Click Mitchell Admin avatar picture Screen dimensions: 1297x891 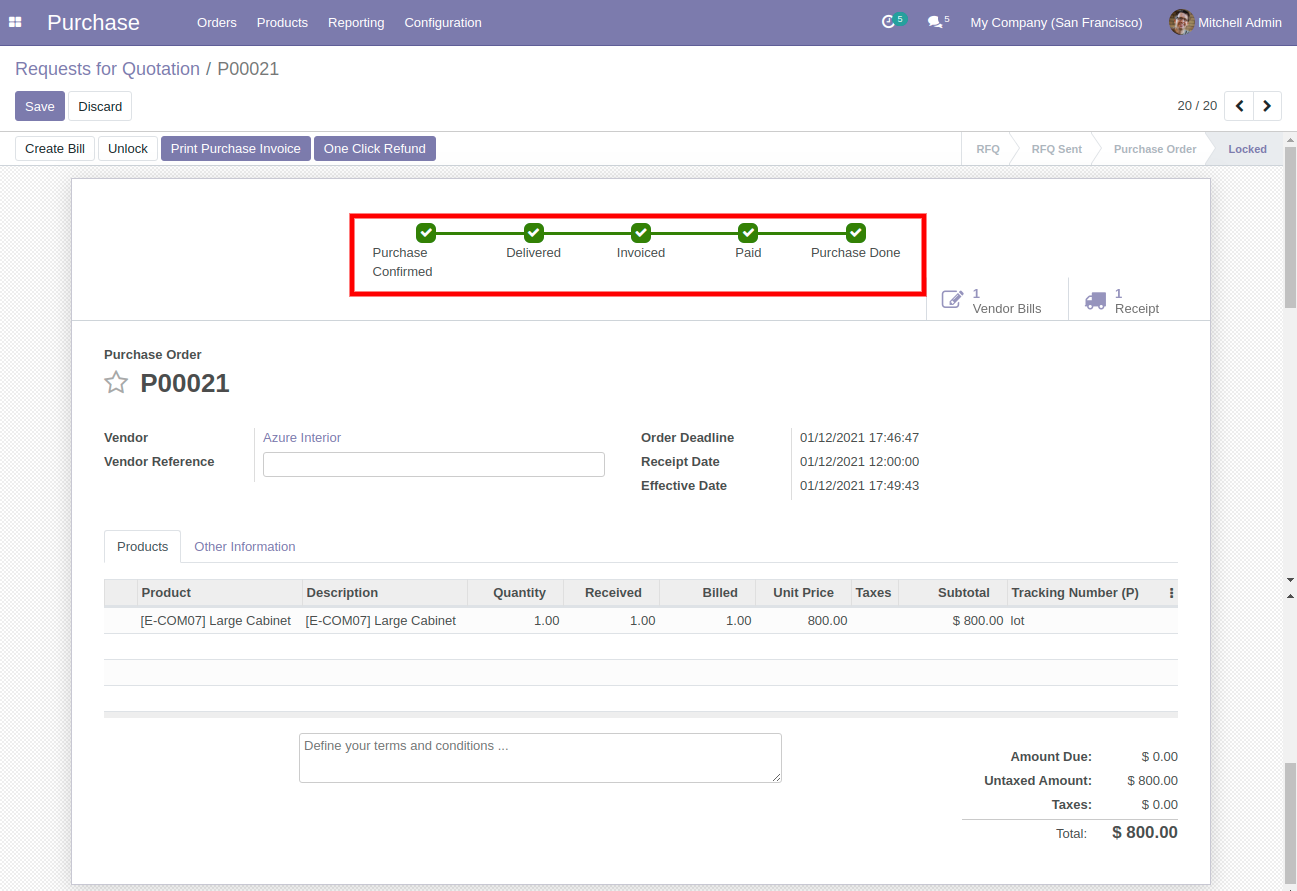(1181, 22)
